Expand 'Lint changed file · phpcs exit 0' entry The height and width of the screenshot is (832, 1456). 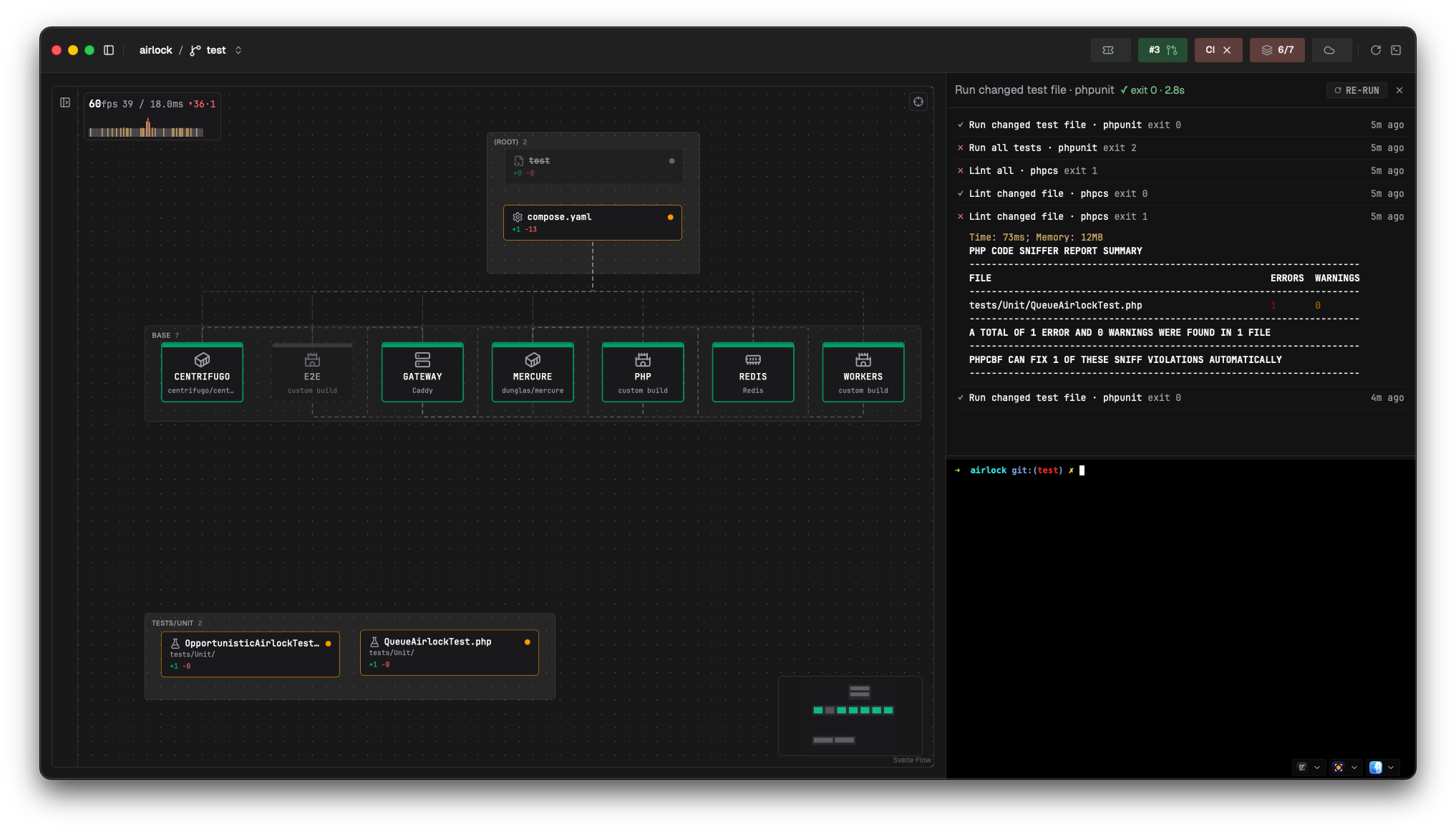pyautogui.click(x=1180, y=194)
